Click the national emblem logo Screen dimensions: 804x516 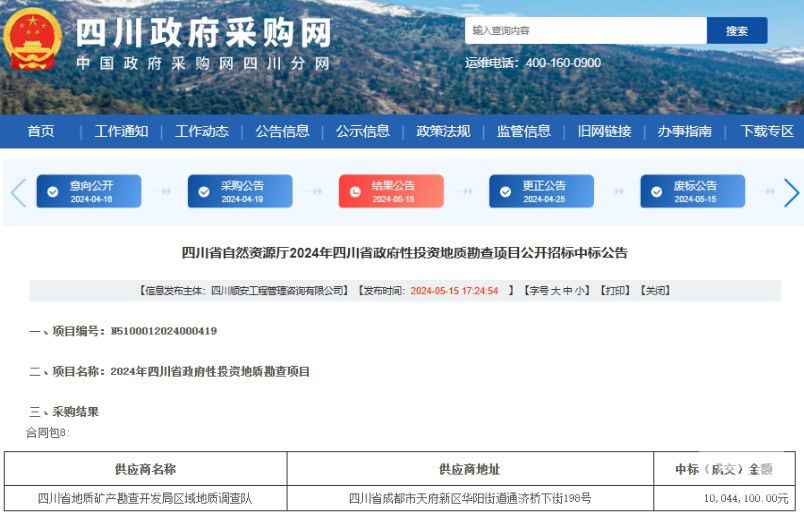click(33, 40)
